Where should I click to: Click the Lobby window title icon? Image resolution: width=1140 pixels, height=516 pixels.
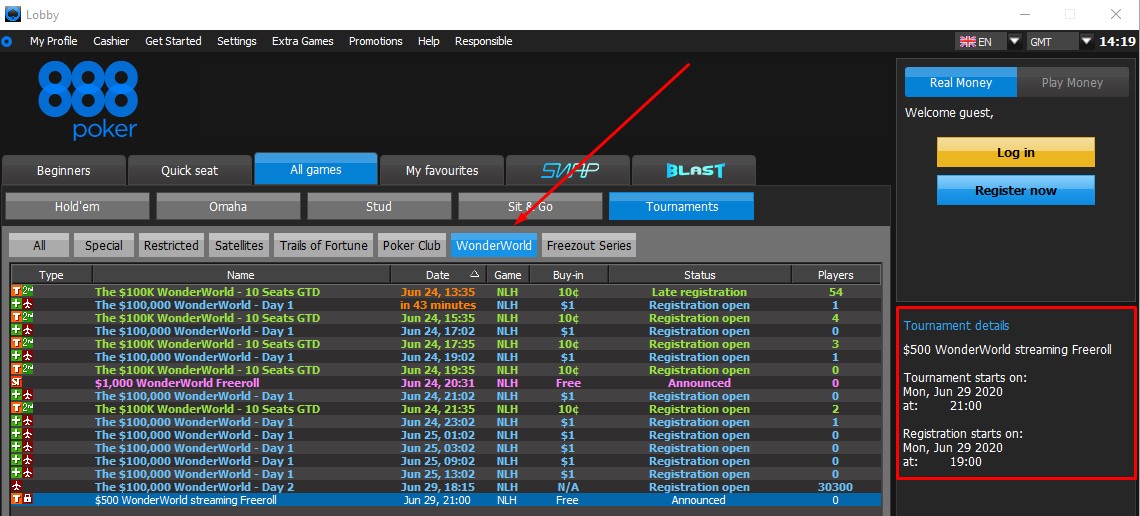(x=12, y=15)
